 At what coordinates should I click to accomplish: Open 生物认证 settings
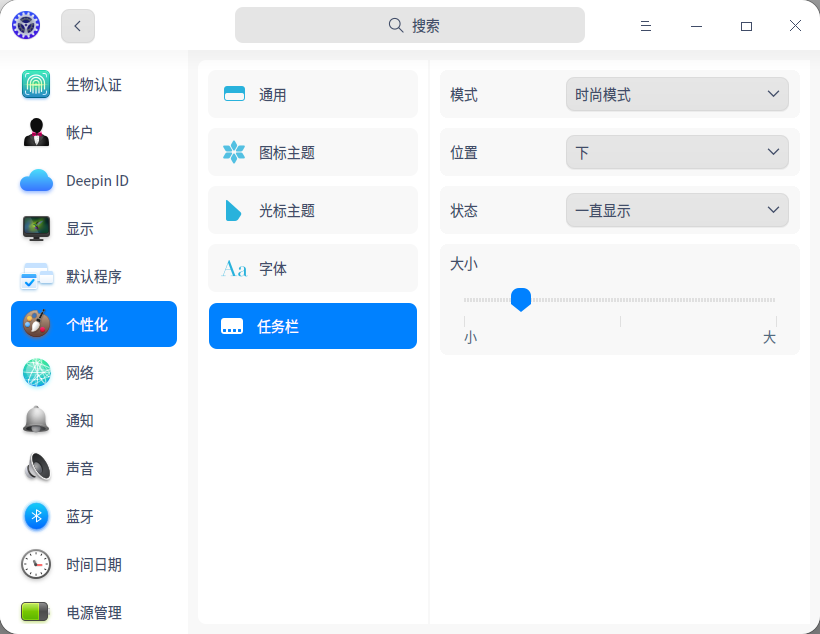tap(94, 84)
